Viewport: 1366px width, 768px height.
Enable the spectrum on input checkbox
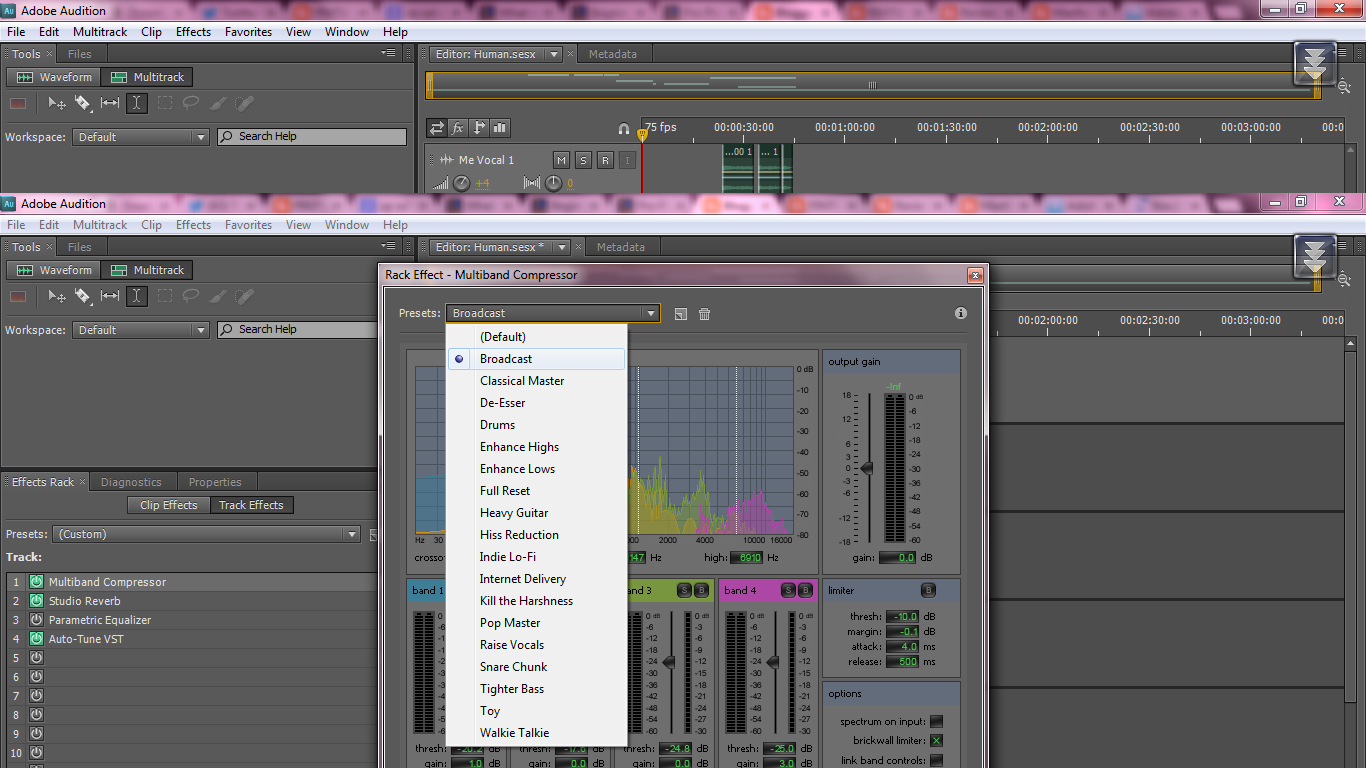point(937,720)
